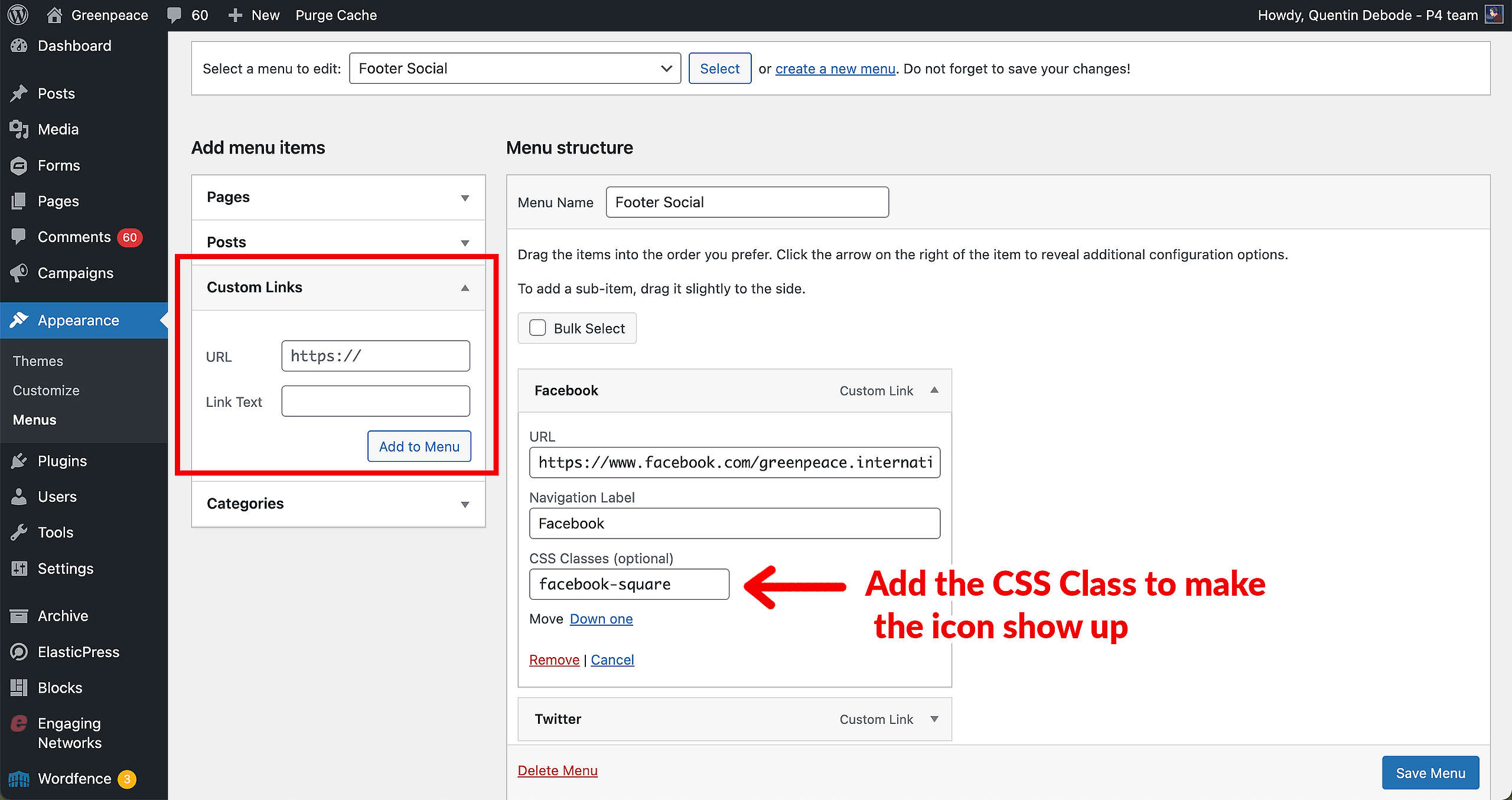The image size is (1512, 800).
Task: Click the Remove link for Facebook
Action: pos(554,659)
